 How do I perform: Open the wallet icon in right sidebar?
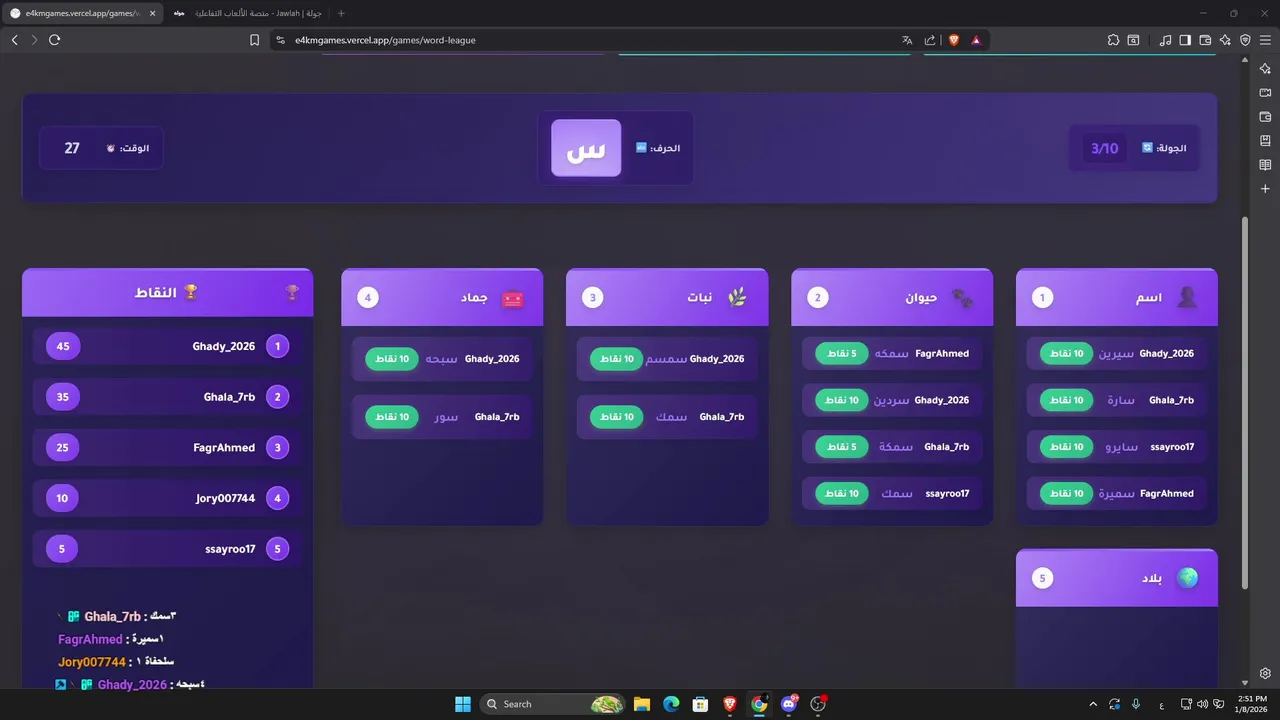click(x=1265, y=116)
